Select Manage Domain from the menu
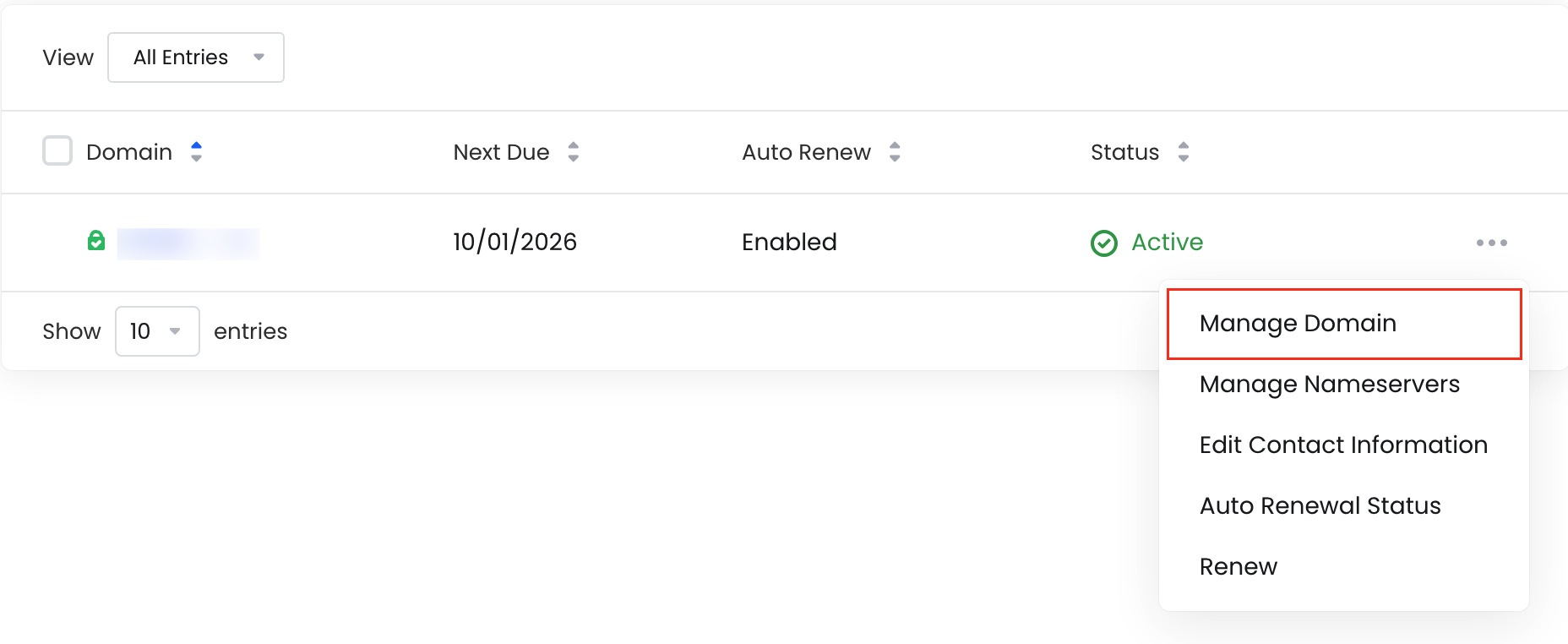The width and height of the screenshot is (1568, 644). click(1344, 324)
